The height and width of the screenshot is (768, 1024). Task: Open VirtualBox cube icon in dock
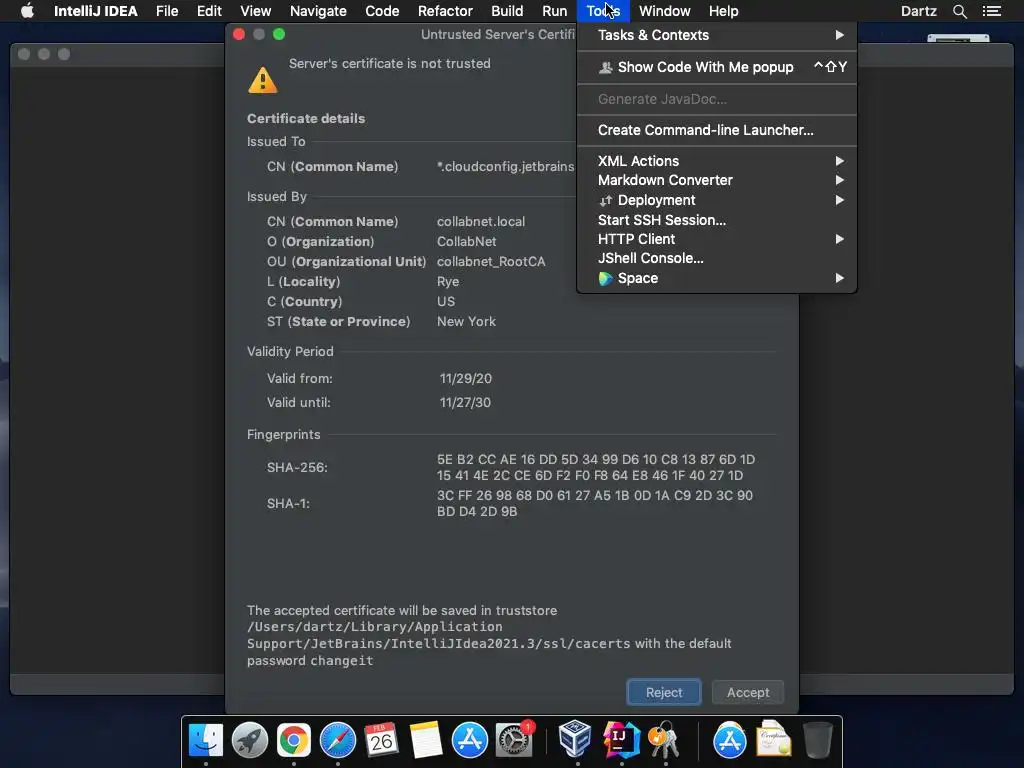click(x=575, y=739)
